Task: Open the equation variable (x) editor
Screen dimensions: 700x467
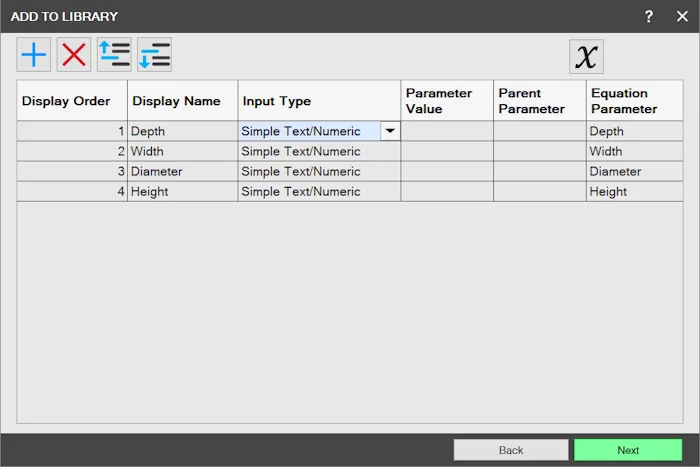Action: (x=586, y=57)
